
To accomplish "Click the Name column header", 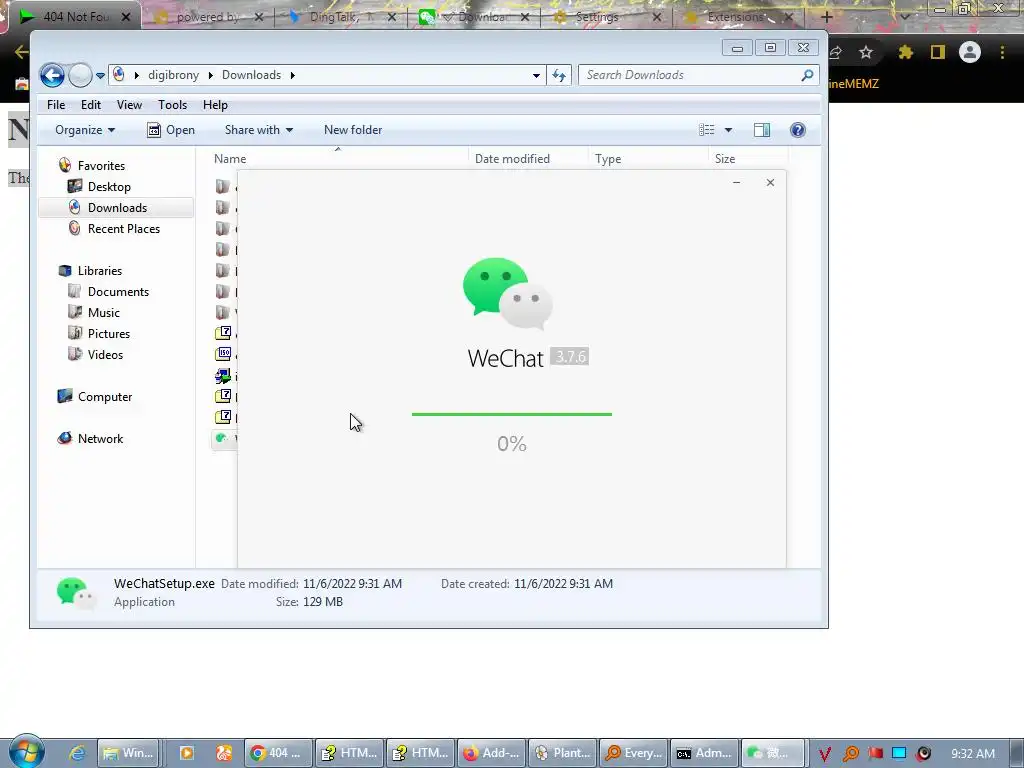I will pyautogui.click(x=338, y=159).
